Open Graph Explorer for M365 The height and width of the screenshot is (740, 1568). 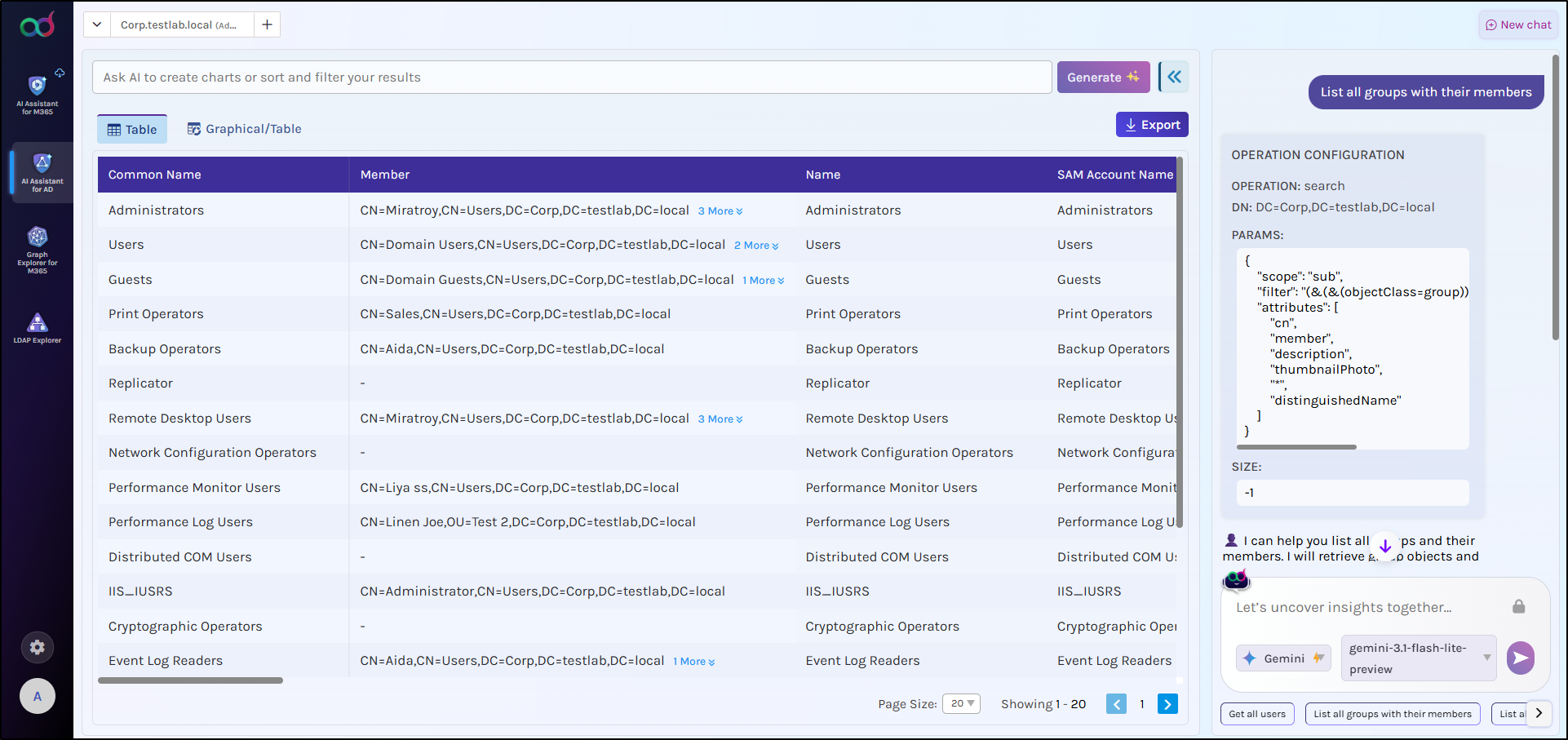pos(38,250)
